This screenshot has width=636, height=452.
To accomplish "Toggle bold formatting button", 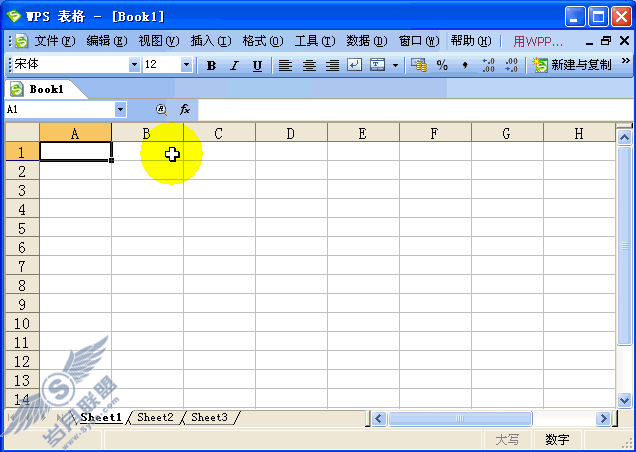I will [x=211, y=65].
